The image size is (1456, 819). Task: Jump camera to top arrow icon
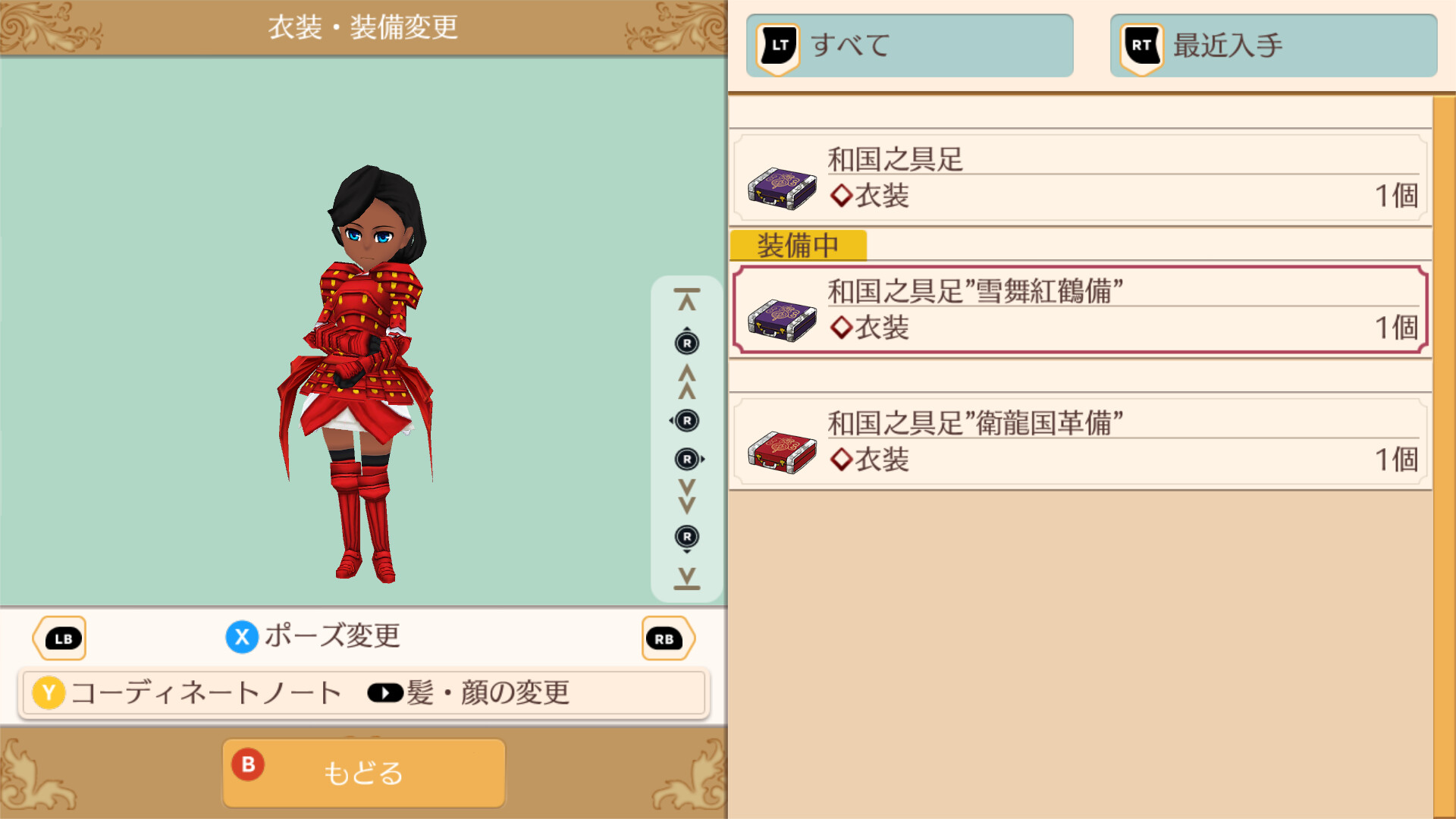[687, 300]
